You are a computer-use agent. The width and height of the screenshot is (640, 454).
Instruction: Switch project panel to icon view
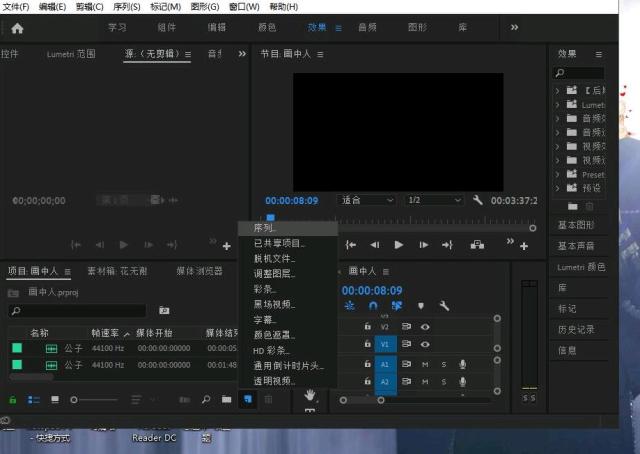click(55, 399)
